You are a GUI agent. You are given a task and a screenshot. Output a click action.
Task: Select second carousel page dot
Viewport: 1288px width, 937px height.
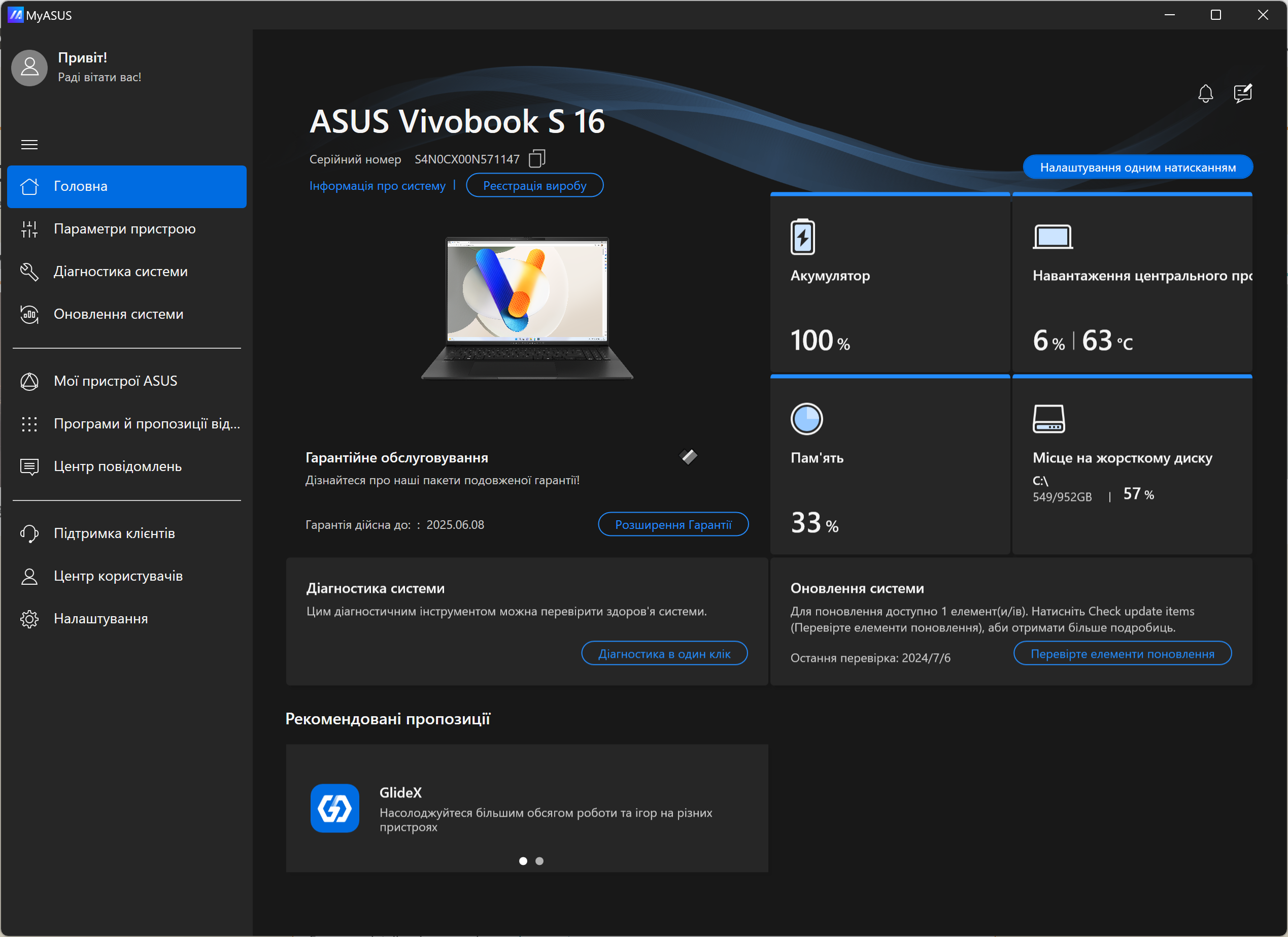539,861
